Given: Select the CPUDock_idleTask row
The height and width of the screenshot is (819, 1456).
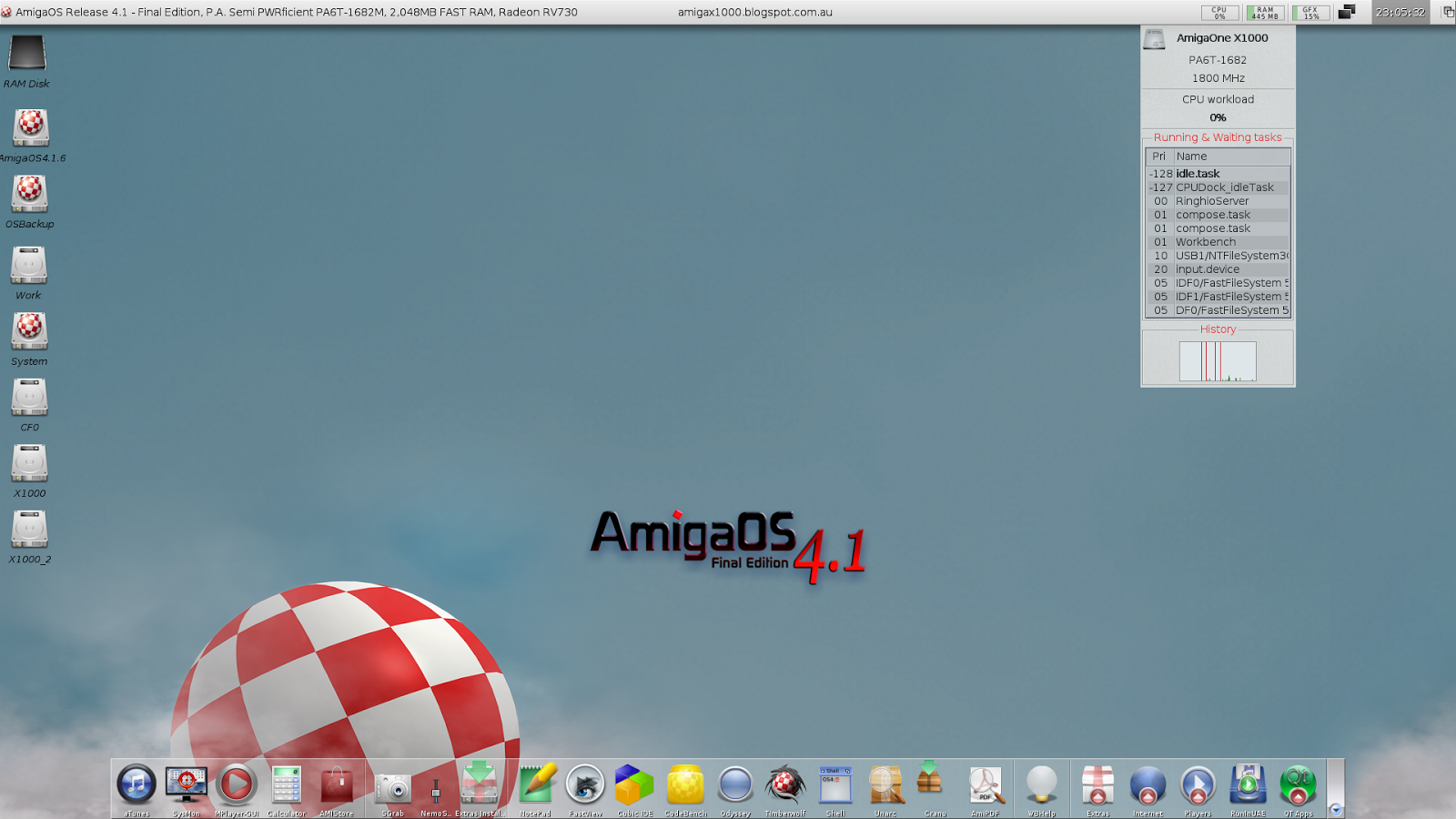Looking at the screenshot, I should point(1218,187).
